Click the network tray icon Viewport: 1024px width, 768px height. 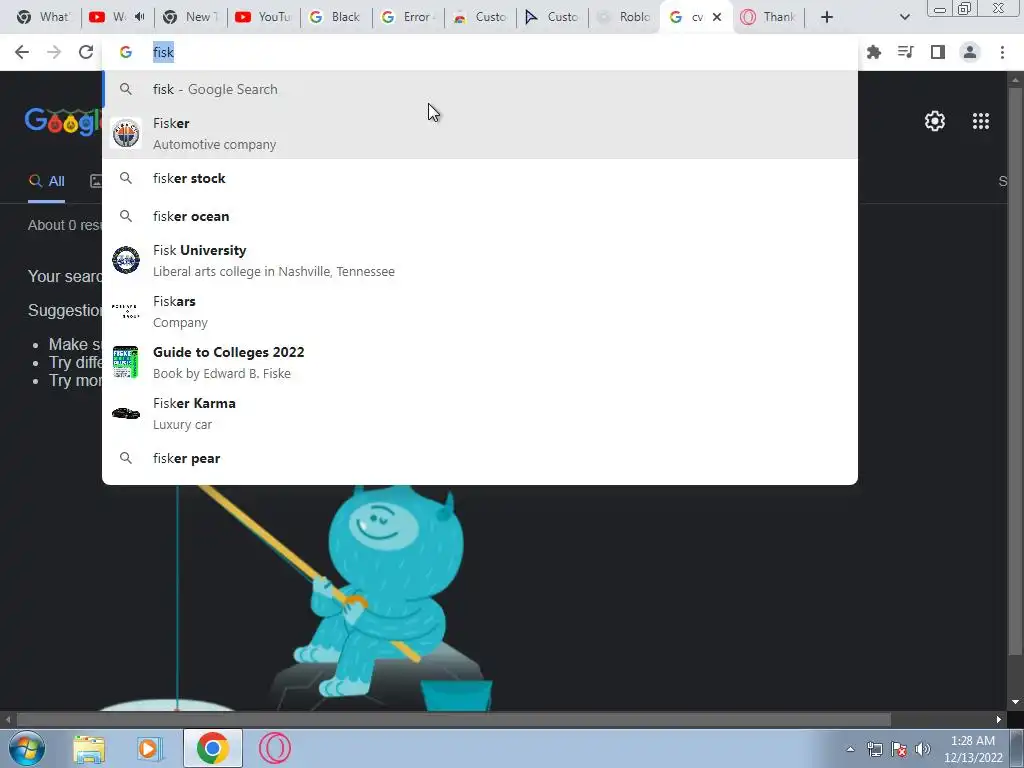874,749
